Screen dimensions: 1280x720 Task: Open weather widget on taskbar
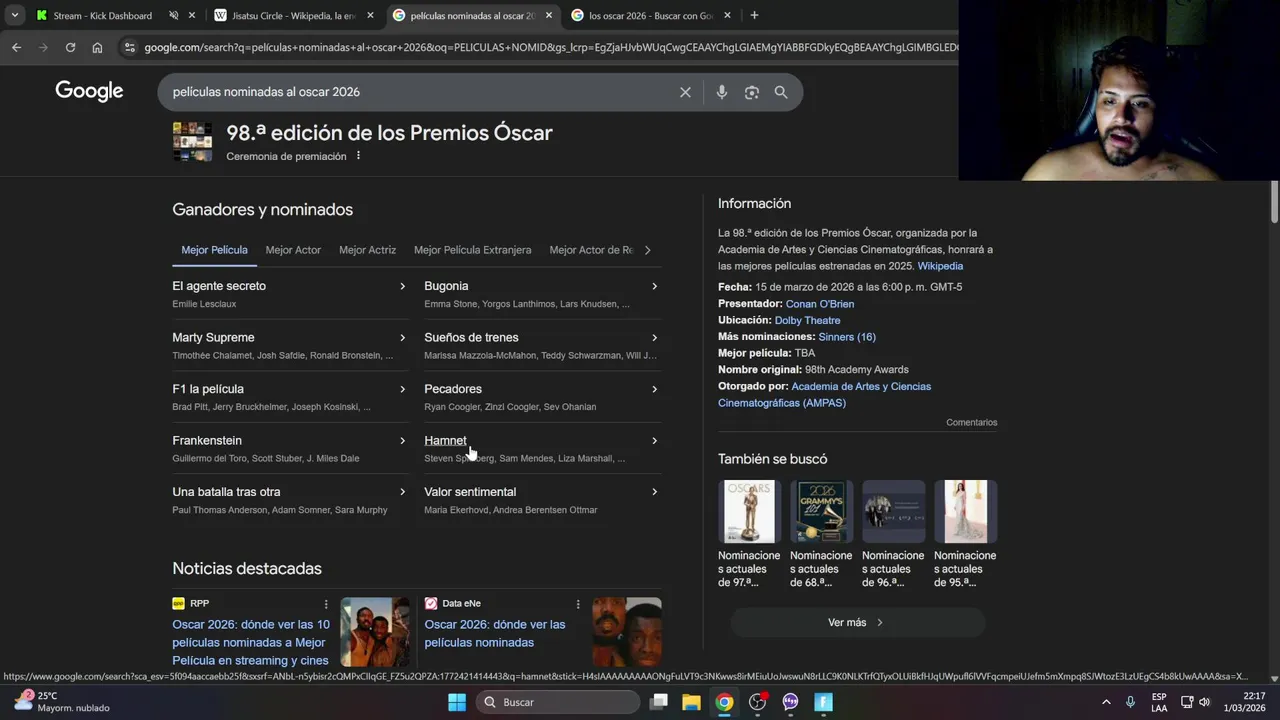coord(62,702)
